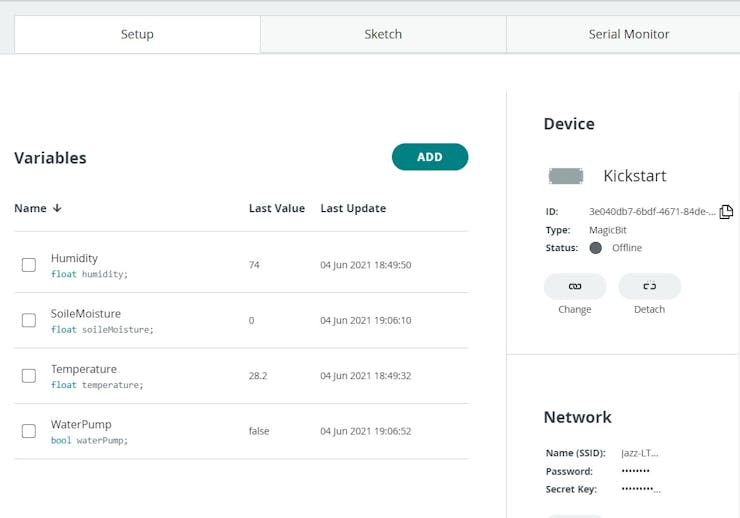Click the Kickstart device board icon
The image size is (740, 518).
pyautogui.click(x=566, y=176)
